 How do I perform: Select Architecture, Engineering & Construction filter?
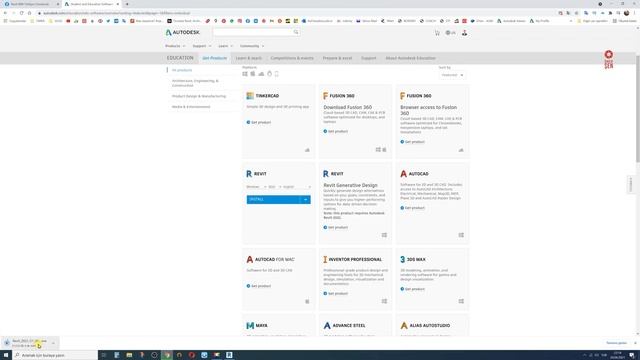pos(195,83)
